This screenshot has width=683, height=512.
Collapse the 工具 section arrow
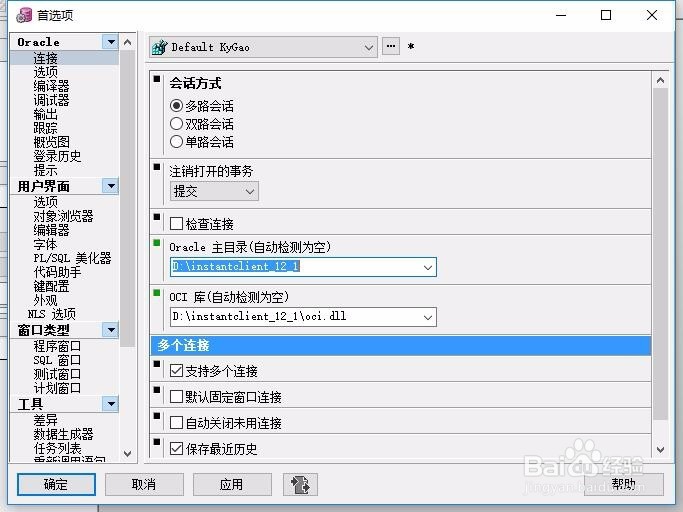pyautogui.click(x=111, y=404)
